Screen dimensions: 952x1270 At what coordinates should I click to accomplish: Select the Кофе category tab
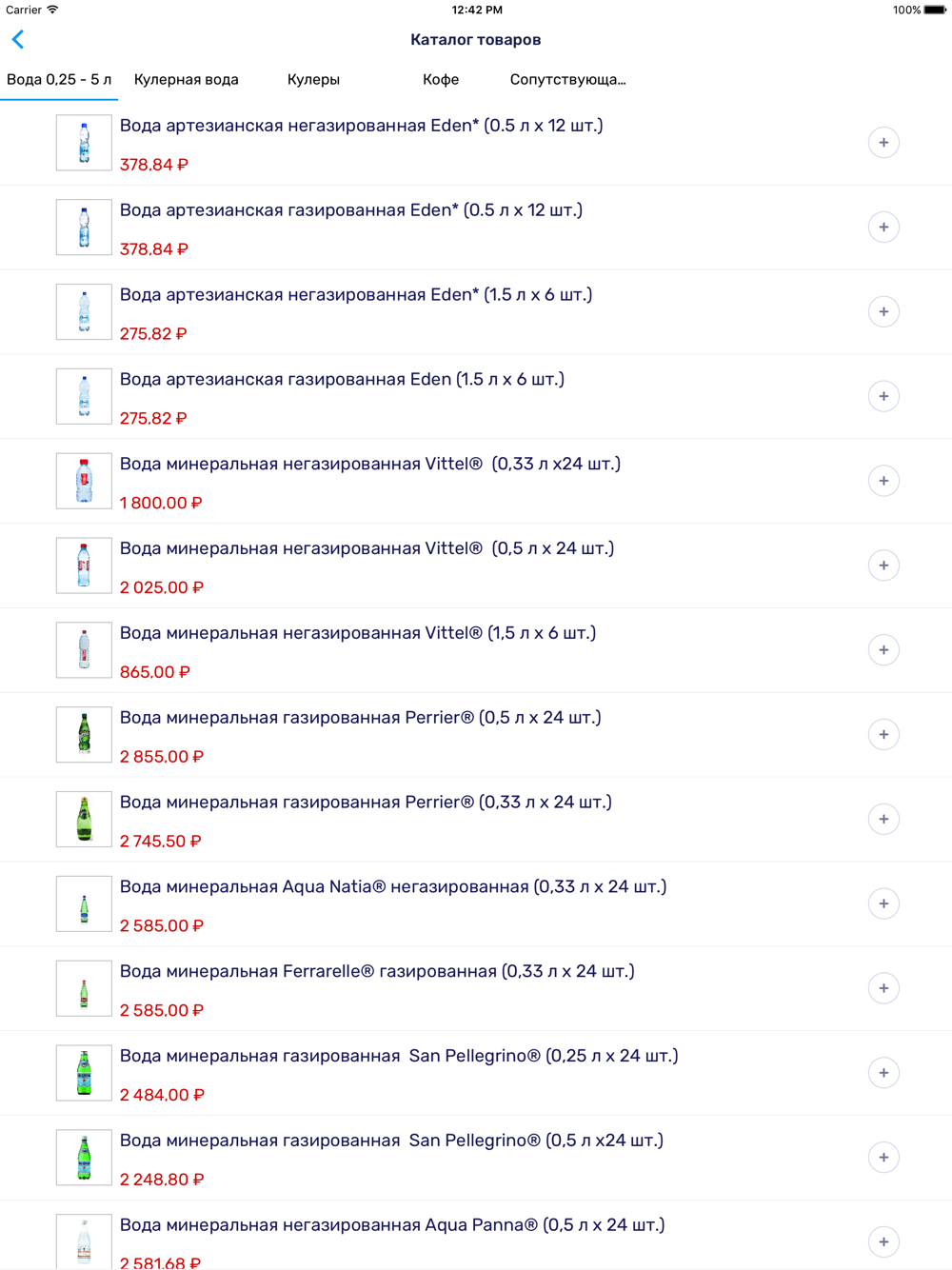[x=441, y=80]
